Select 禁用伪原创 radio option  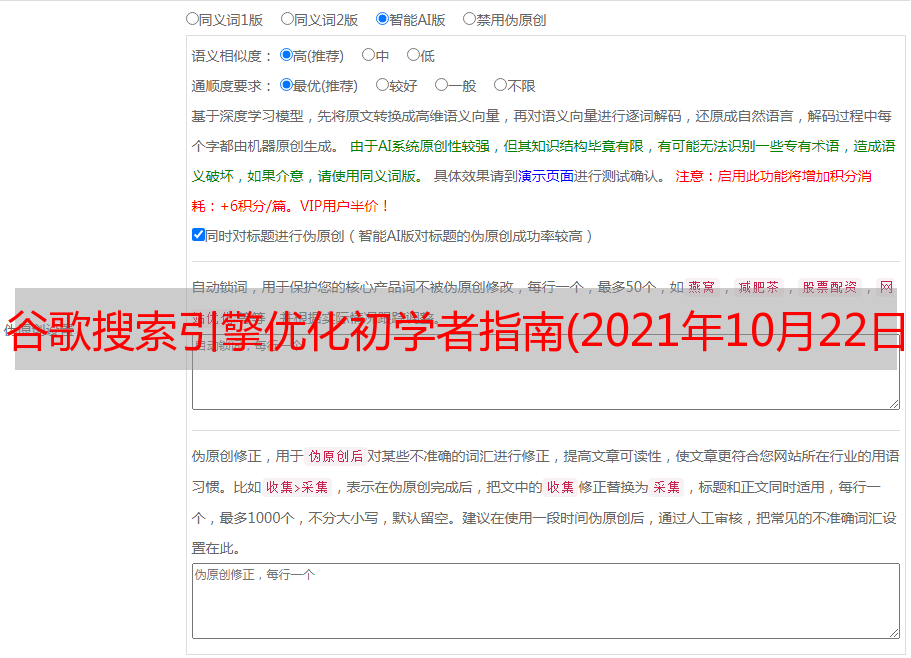click(469, 19)
